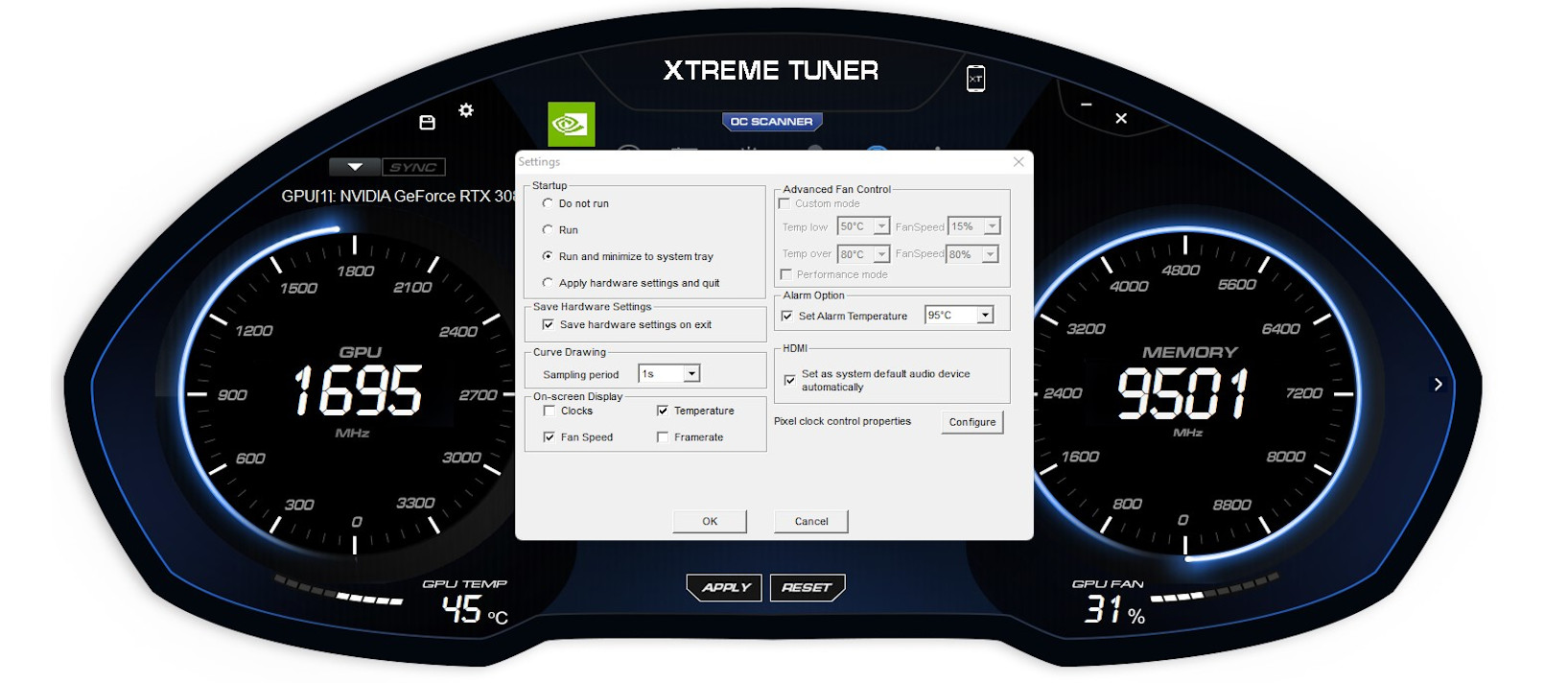Open the alarm temperature 95°C dropdown

click(959, 315)
